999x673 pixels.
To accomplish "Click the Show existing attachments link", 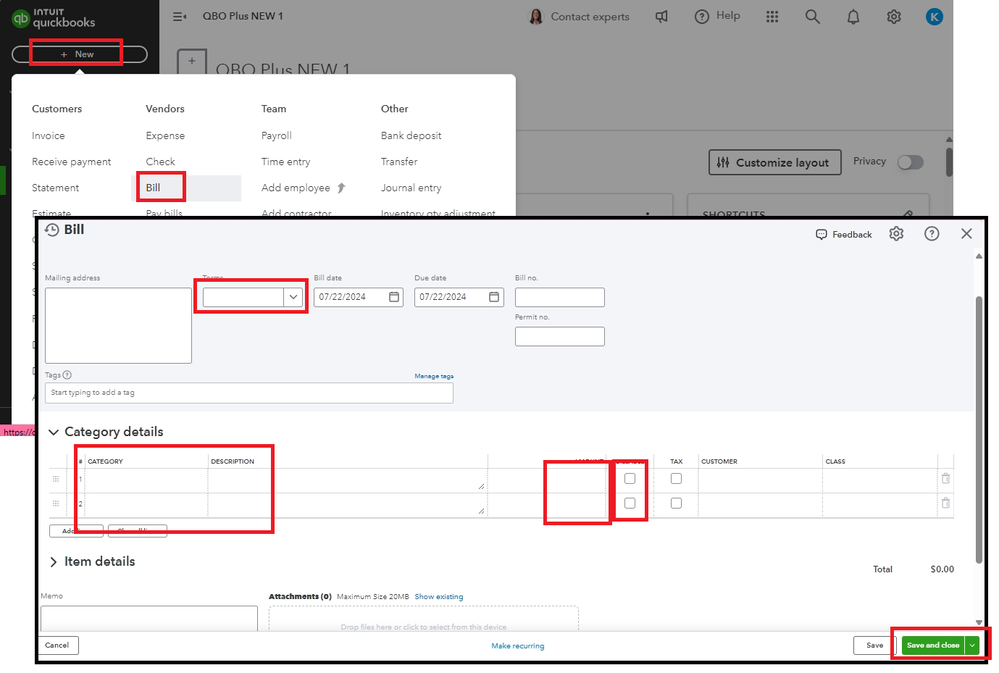I will [438, 597].
